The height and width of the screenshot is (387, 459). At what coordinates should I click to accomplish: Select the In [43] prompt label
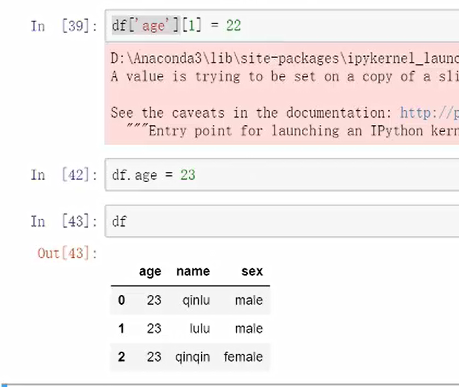click(x=64, y=221)
